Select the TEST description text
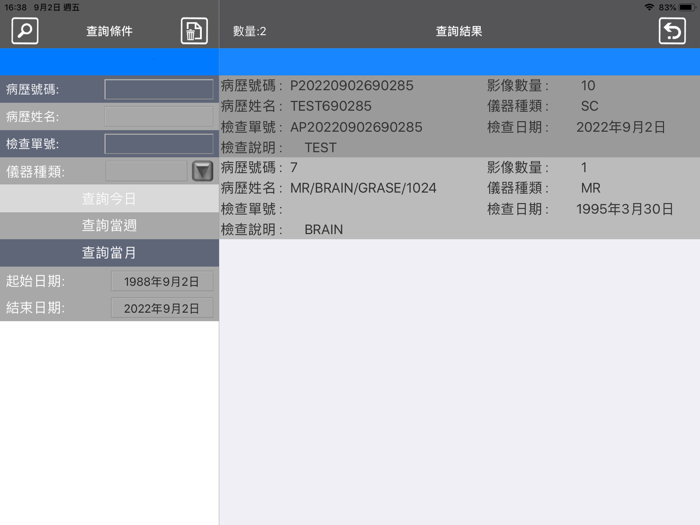Image resolution: width=700 pixels, height=525 pixels. click(x=321, y=148)
